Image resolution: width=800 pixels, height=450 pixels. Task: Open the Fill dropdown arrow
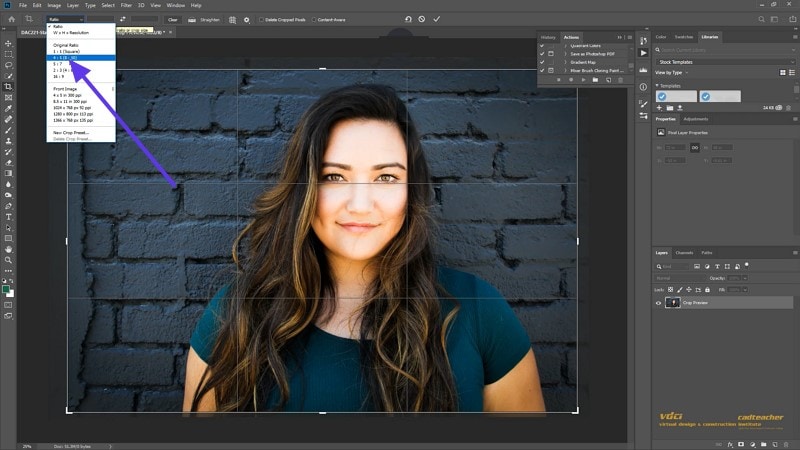[745, 290]
